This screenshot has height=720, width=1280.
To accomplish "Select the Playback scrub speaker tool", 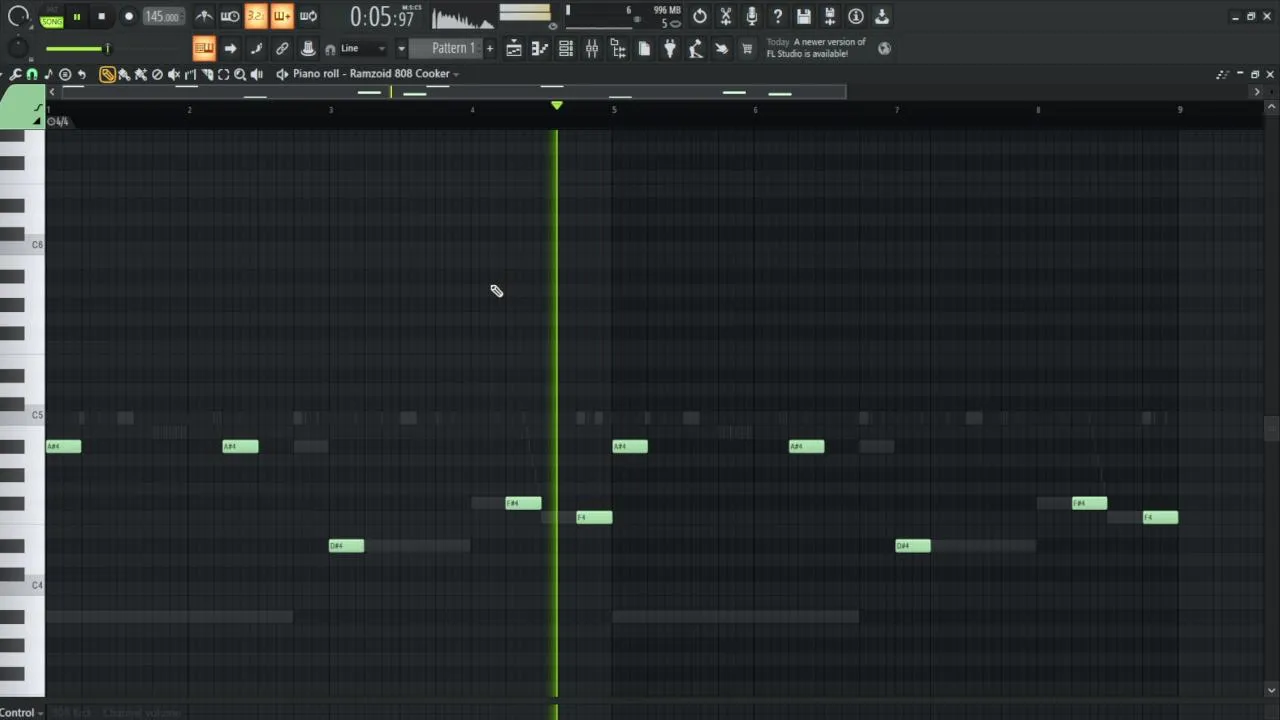I will pyautogui.click(x=257, y=74).
